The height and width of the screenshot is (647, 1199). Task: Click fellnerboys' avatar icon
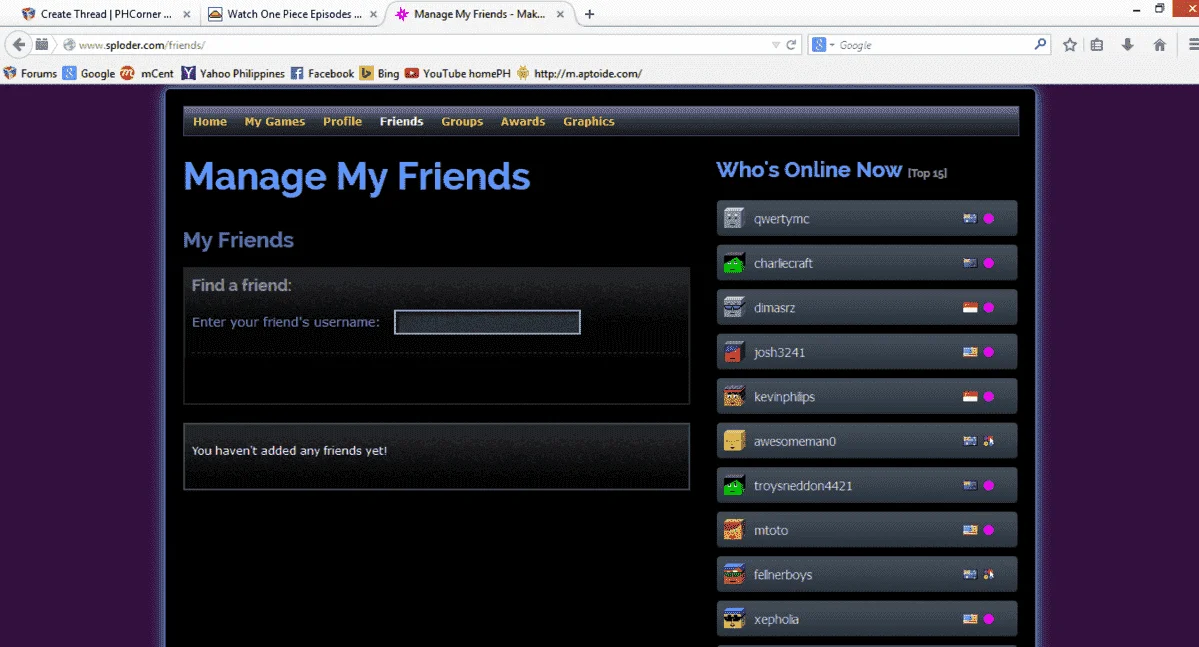tap(734, 574)
